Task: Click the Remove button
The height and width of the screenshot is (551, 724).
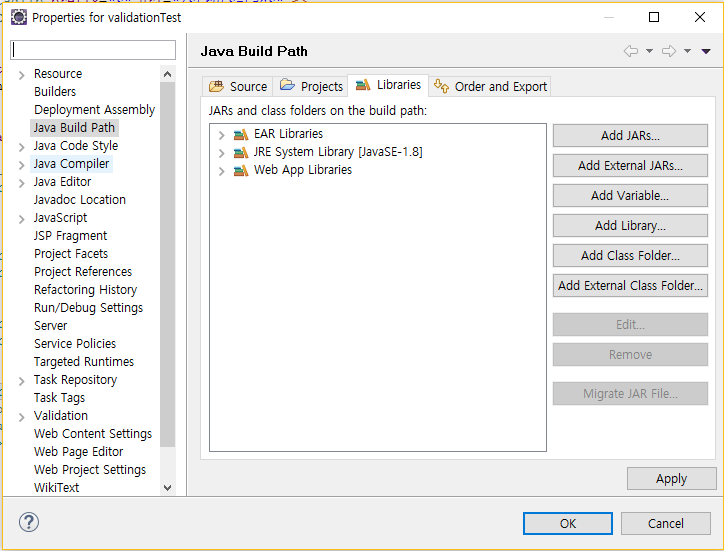Action: [630, 354]
